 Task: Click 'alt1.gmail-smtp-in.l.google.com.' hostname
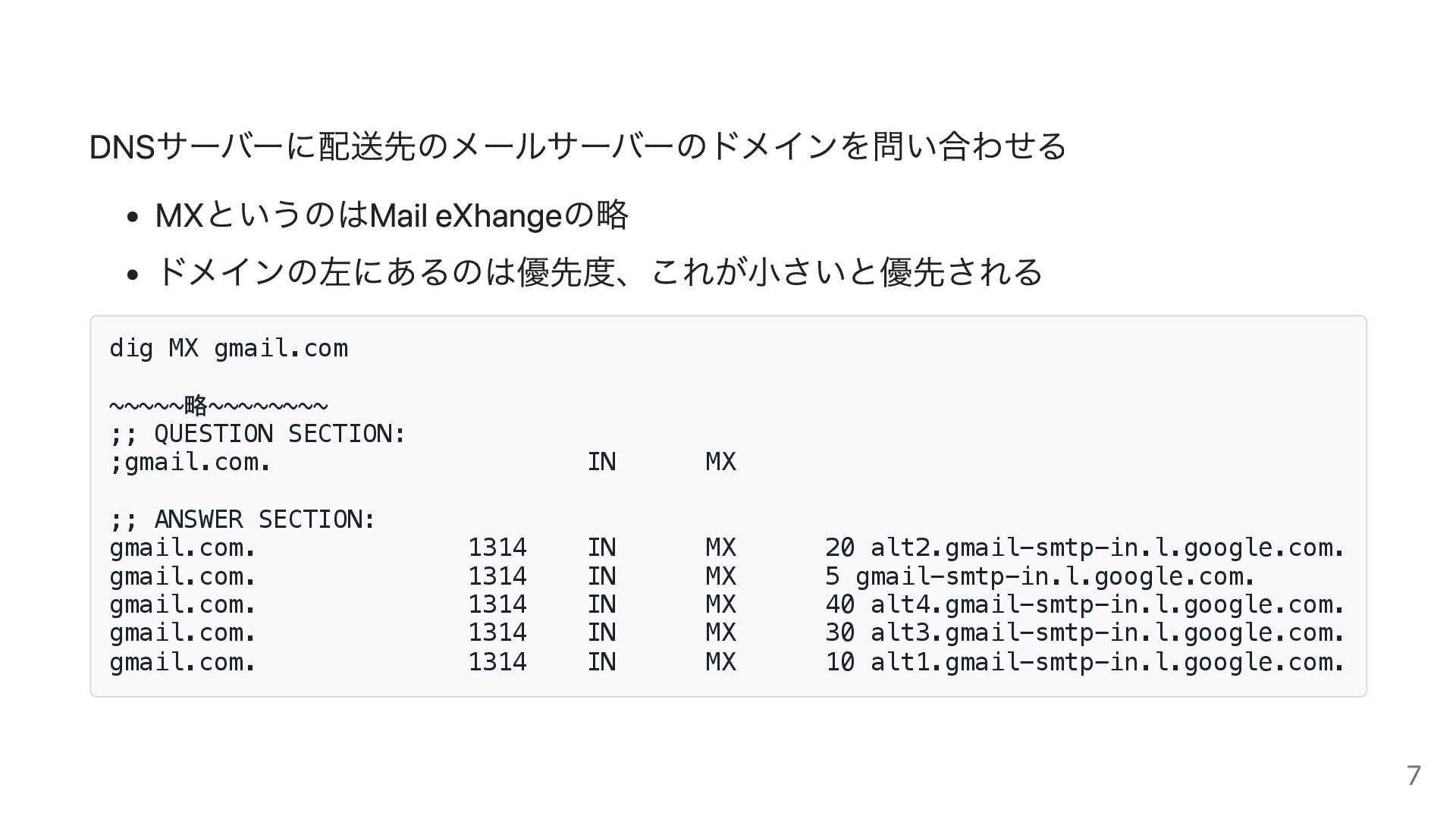pyautogui.click(x=1106, y=662)
